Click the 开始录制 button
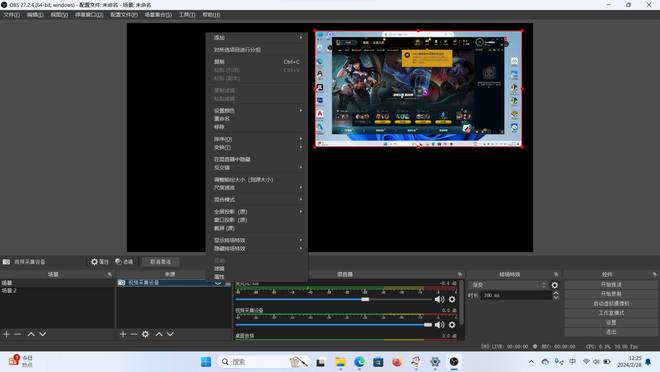Screen dimensions: 660x372 (611, 294)
